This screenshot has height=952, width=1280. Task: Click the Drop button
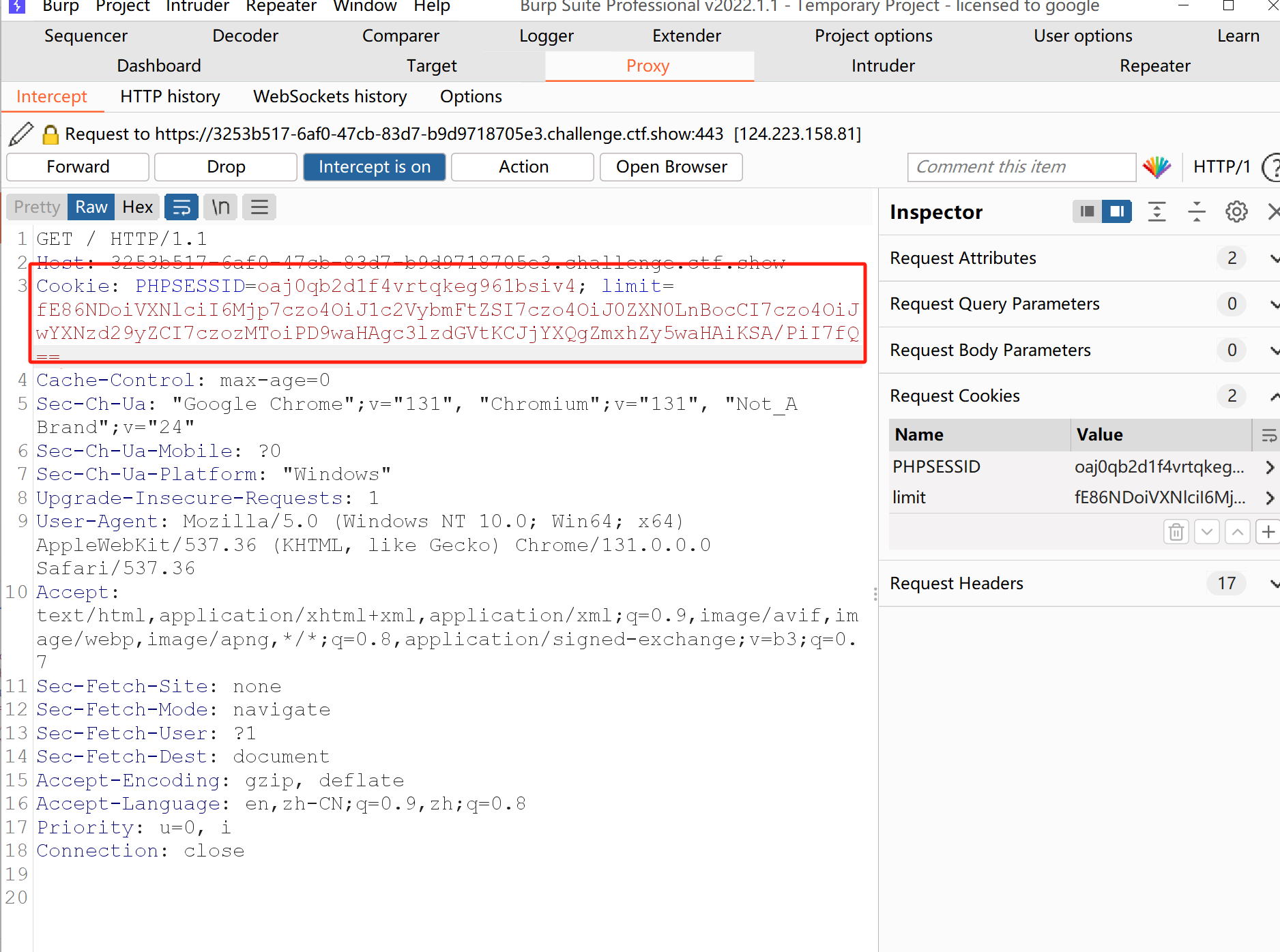pyautogui.click(x=226, y=167)
